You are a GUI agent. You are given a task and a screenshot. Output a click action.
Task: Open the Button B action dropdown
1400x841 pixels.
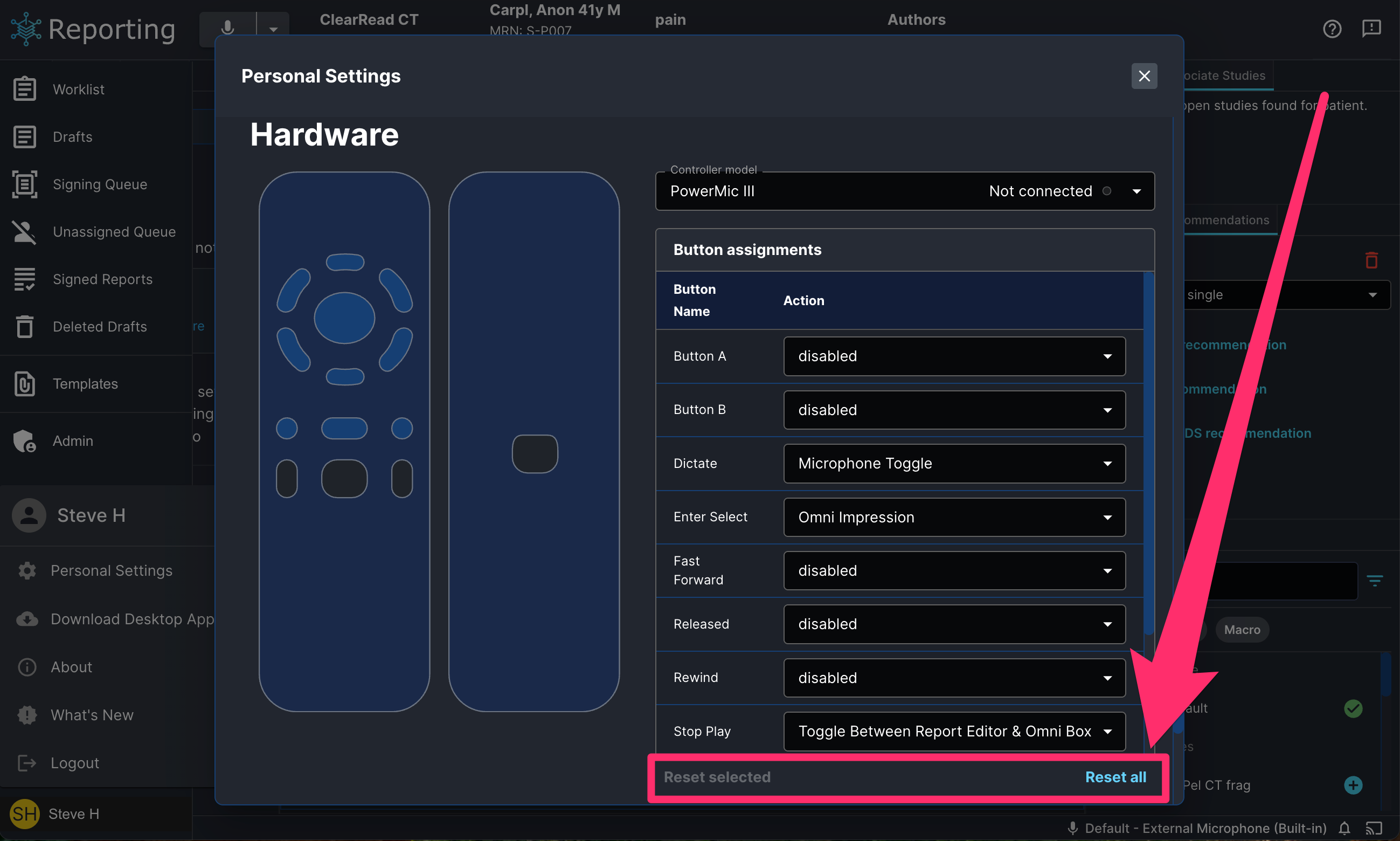954,410
